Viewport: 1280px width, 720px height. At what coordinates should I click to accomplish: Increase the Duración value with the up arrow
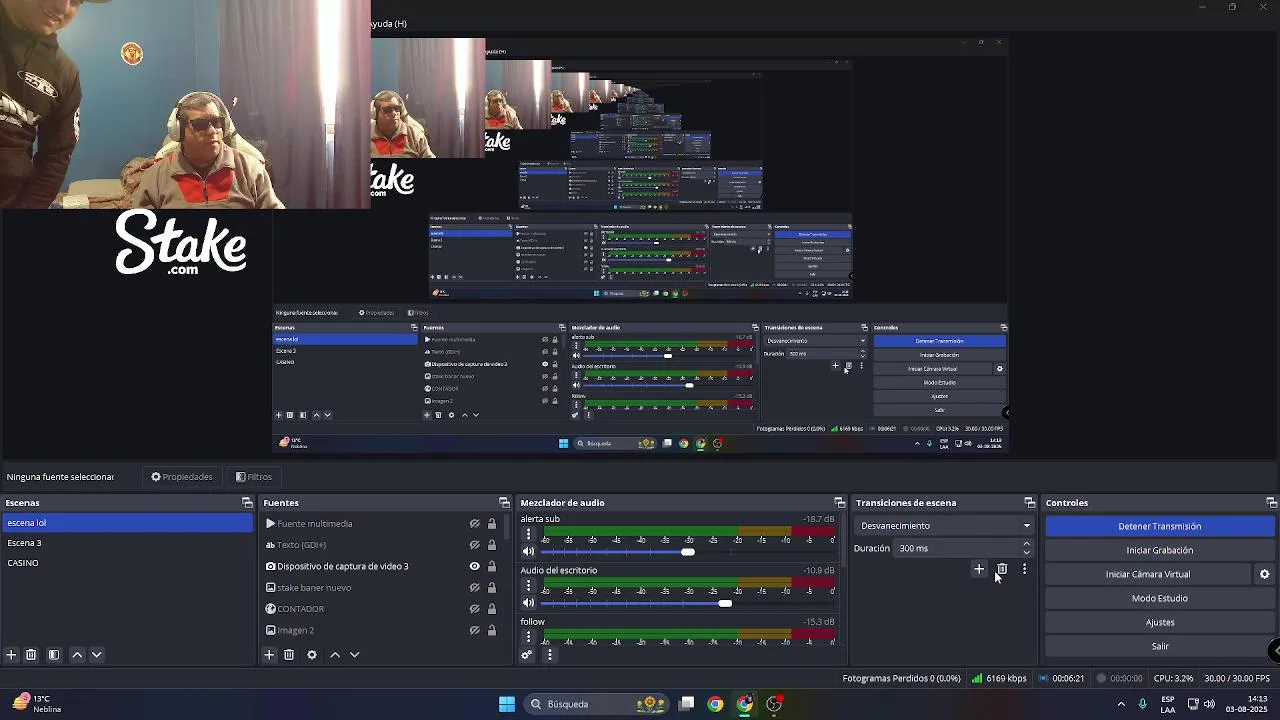(x=1026, y=544)
